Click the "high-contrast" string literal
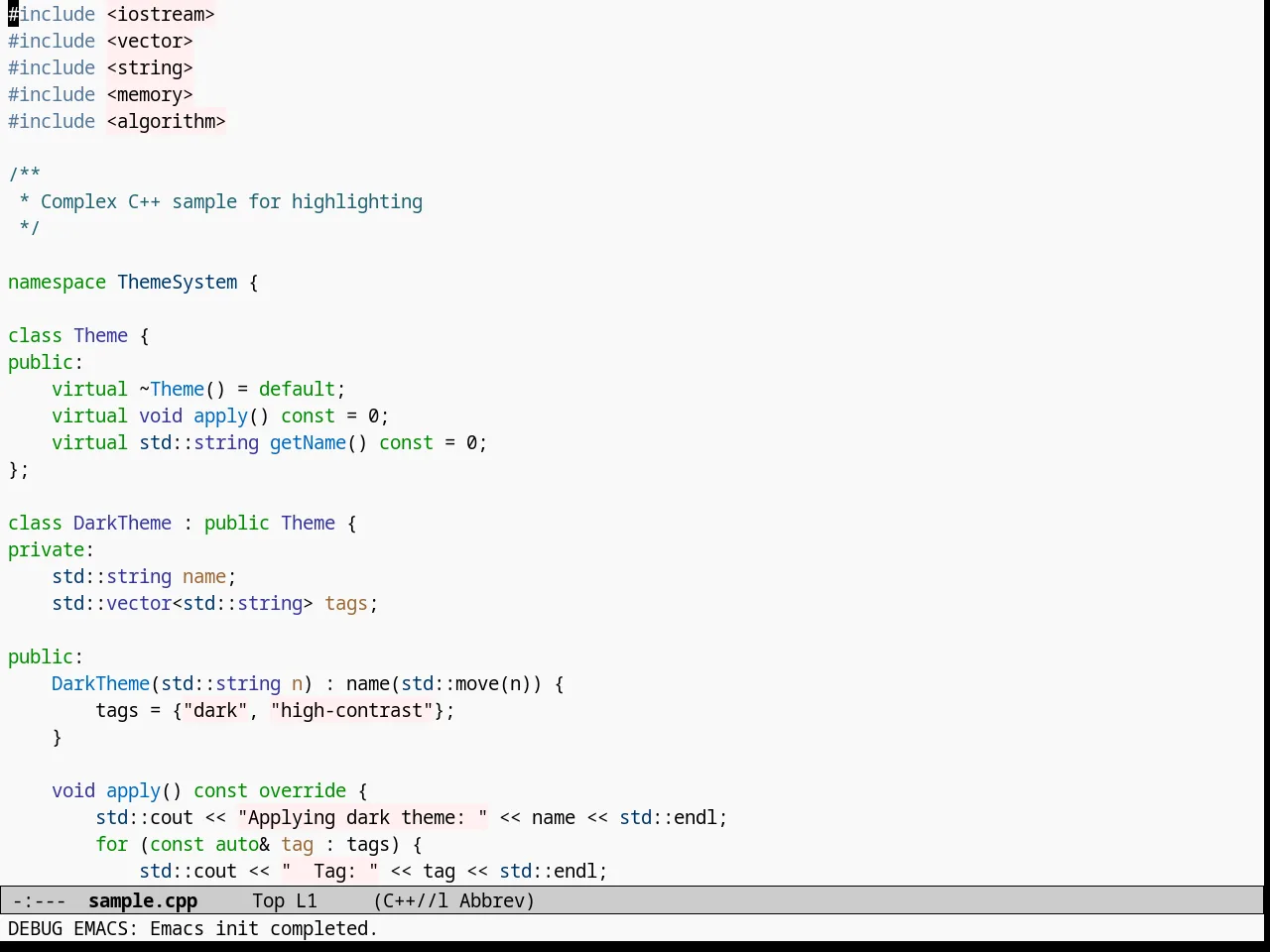This screenshot has width=1270, height=952. [x=352, y=710]
